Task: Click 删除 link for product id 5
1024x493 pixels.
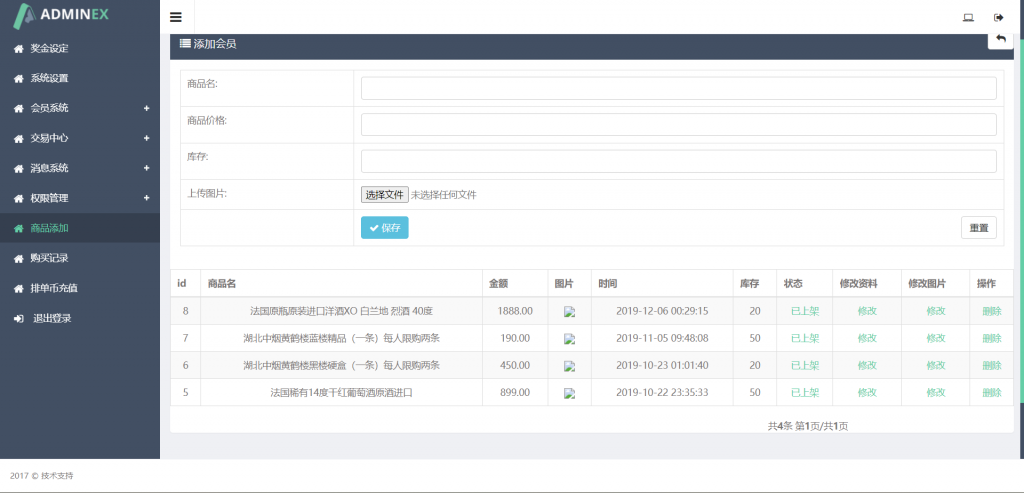Action: pos(991,393)
